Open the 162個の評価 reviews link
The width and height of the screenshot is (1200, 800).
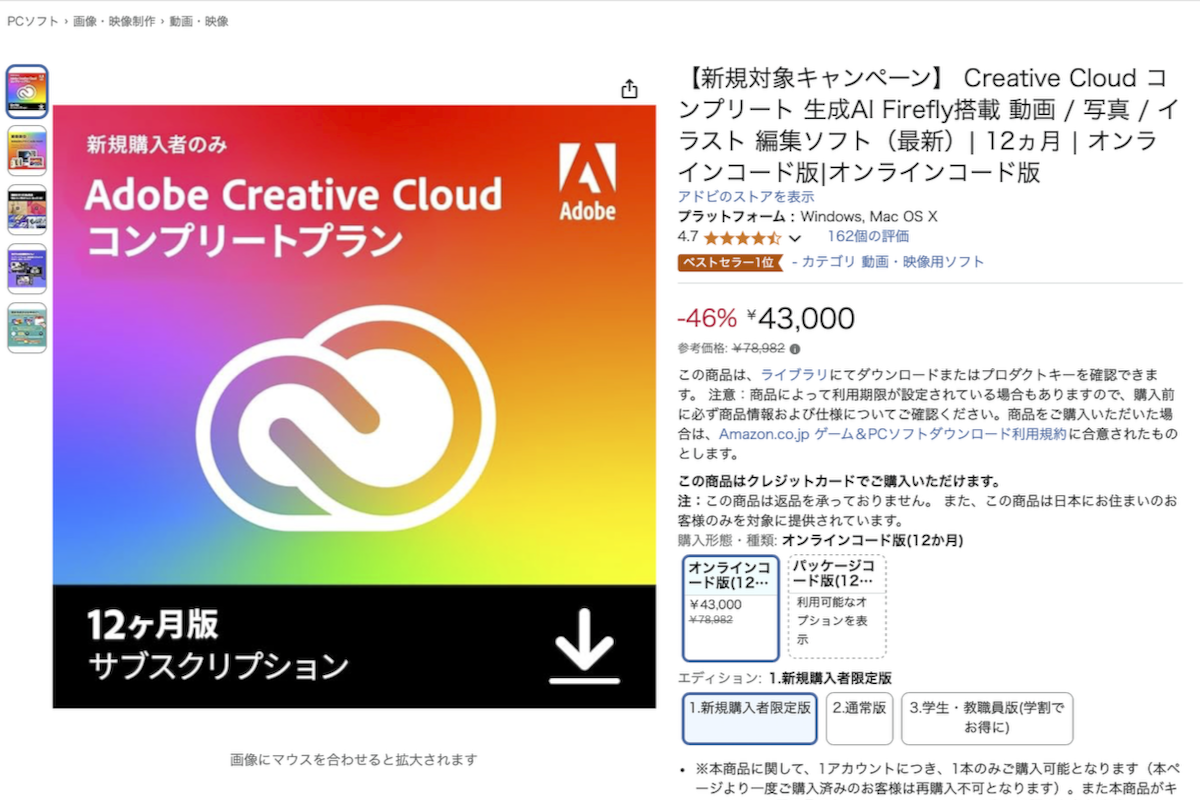(868, 237)
